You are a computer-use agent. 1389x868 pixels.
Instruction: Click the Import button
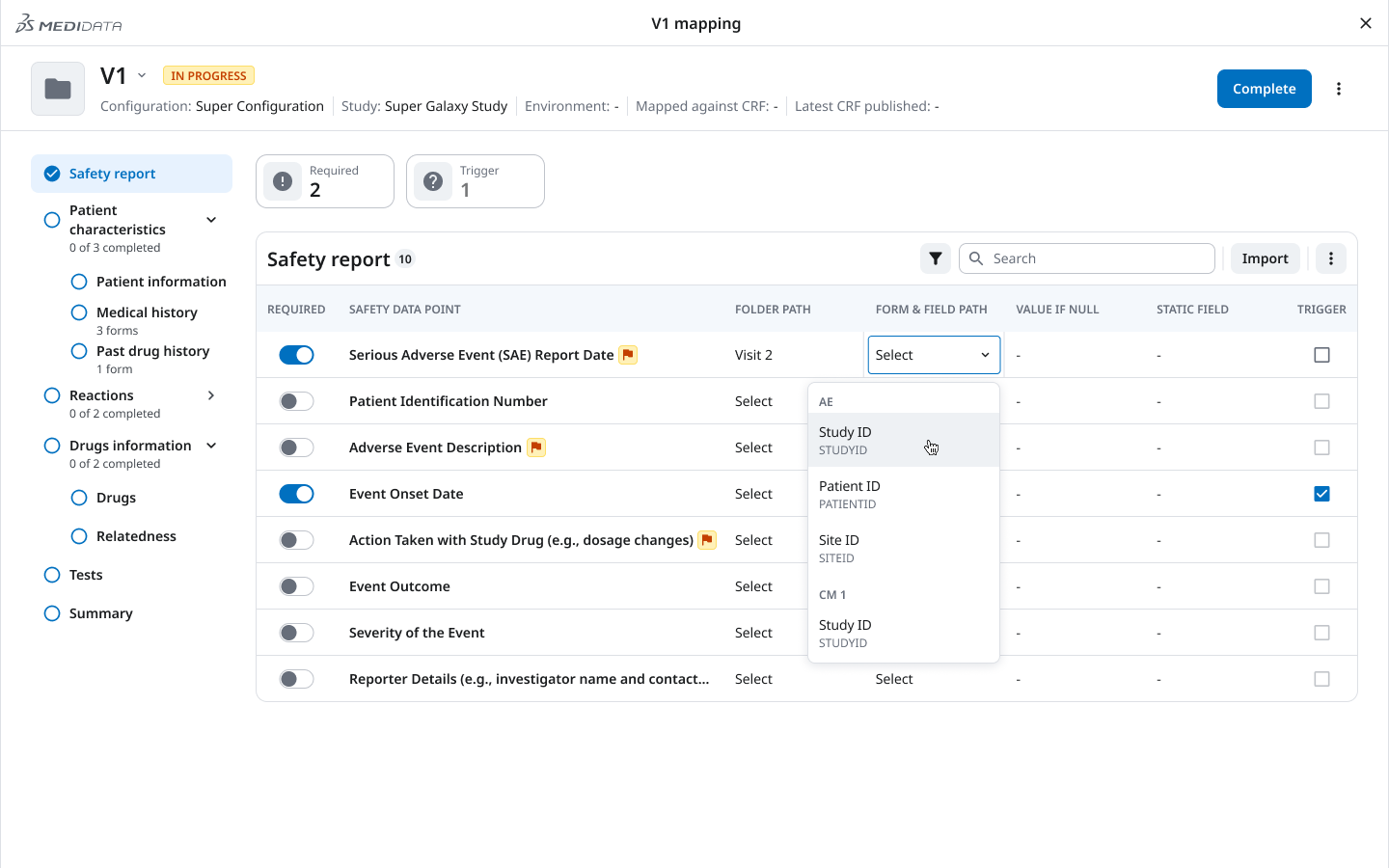pos(1265,258)
